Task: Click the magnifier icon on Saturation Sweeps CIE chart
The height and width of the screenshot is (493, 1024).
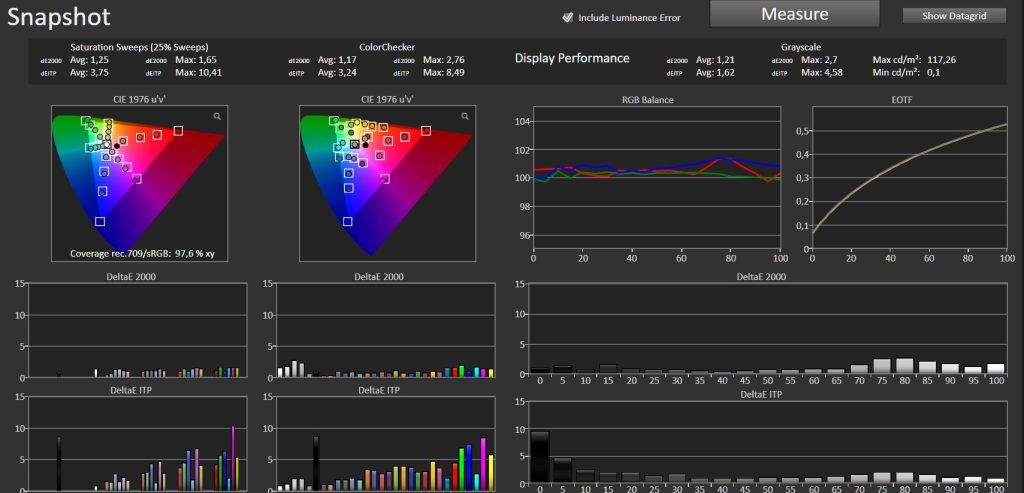Action: click(x=217, y=116)
